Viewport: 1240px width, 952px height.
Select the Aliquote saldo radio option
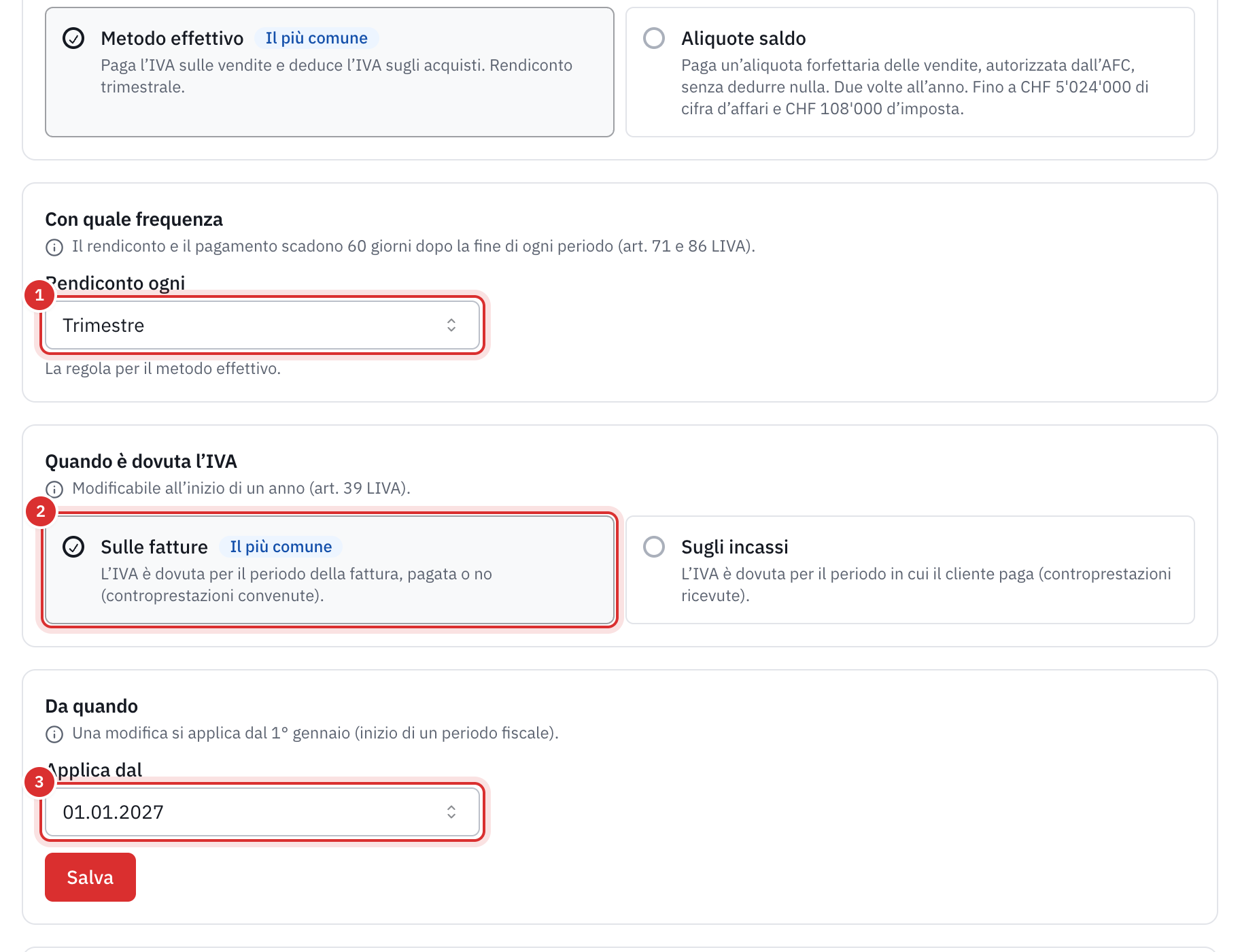pyautogui.click(x=910, y=72)
